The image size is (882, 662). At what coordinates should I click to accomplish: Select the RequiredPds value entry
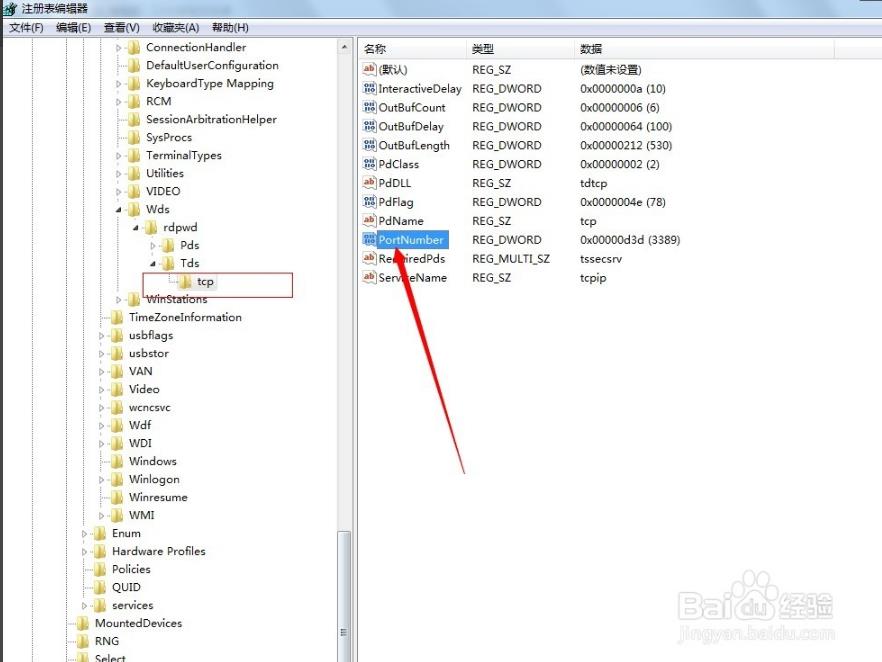[413, 259]
